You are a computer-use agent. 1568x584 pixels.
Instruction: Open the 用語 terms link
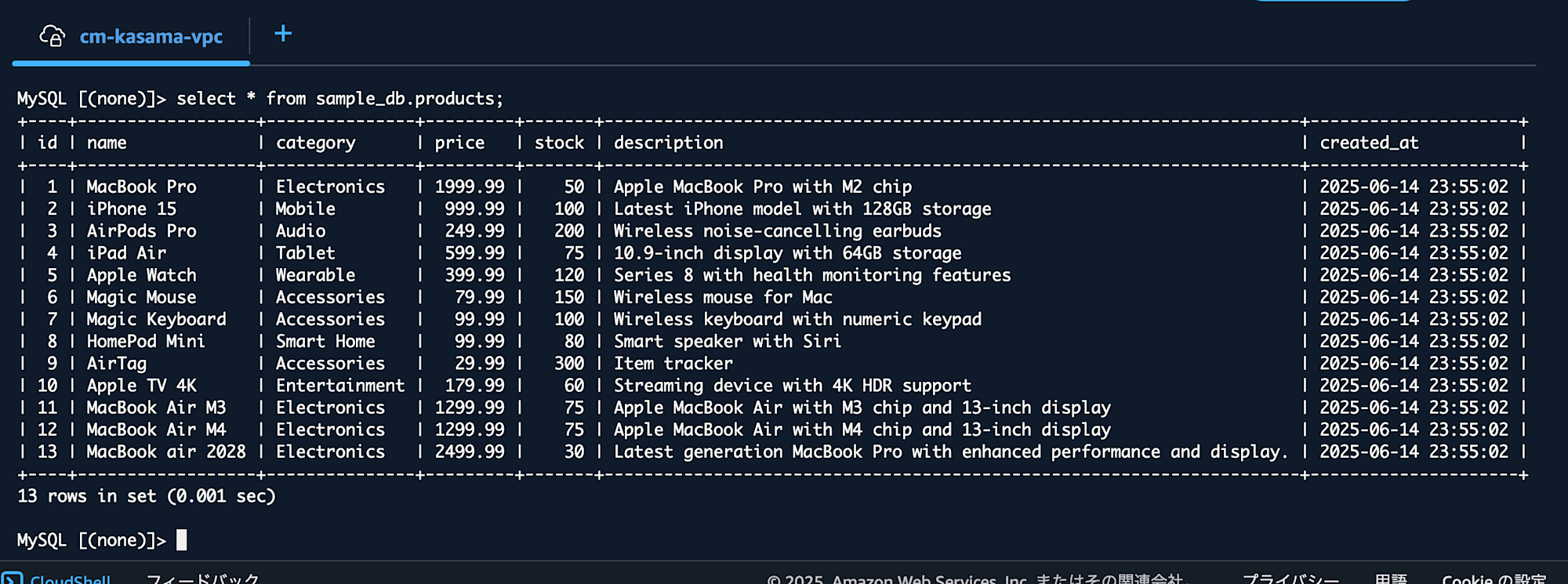tap(1391, 579)
